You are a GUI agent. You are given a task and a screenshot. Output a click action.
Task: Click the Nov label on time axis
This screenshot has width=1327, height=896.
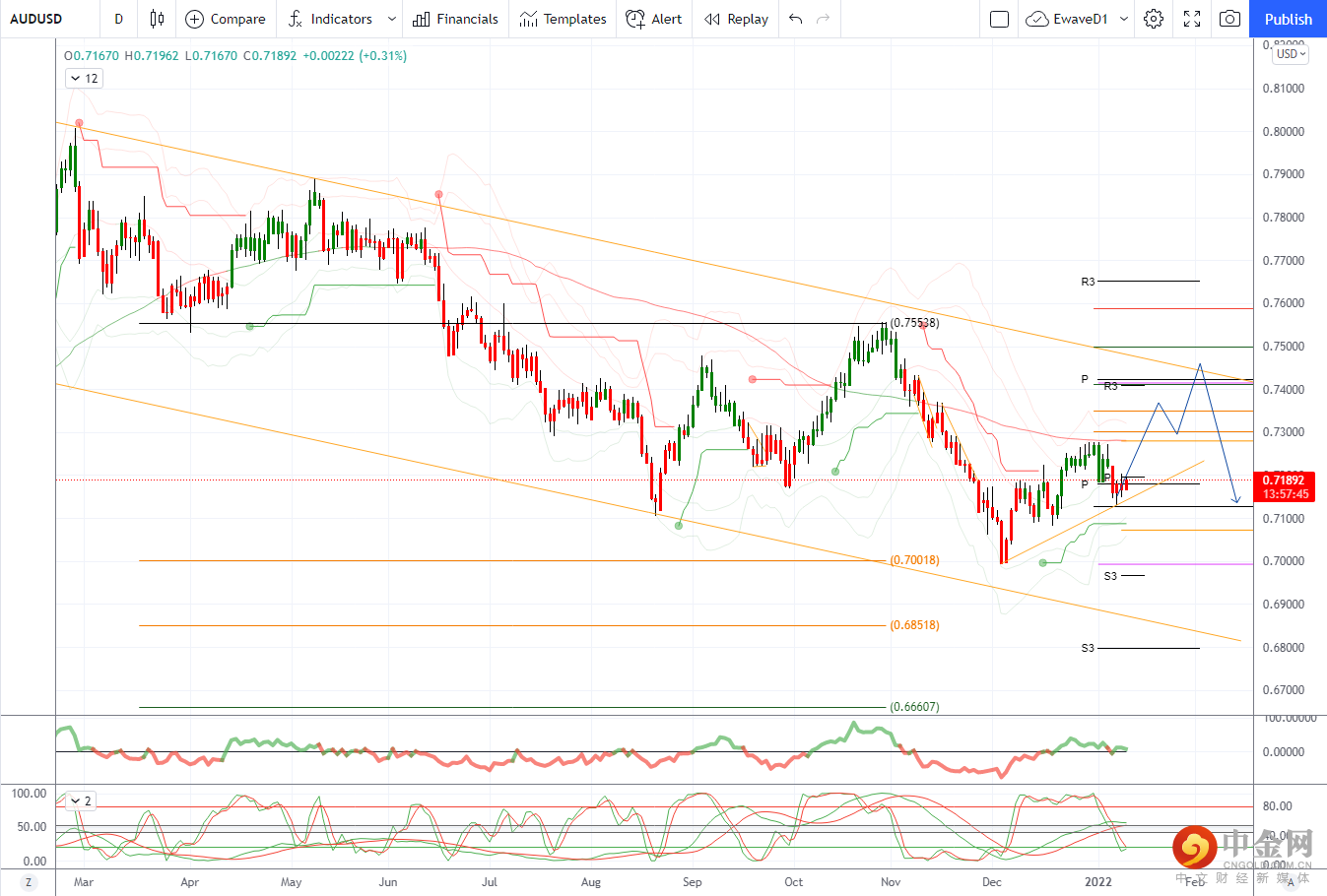pyautogui.click(x=891, y=882)
